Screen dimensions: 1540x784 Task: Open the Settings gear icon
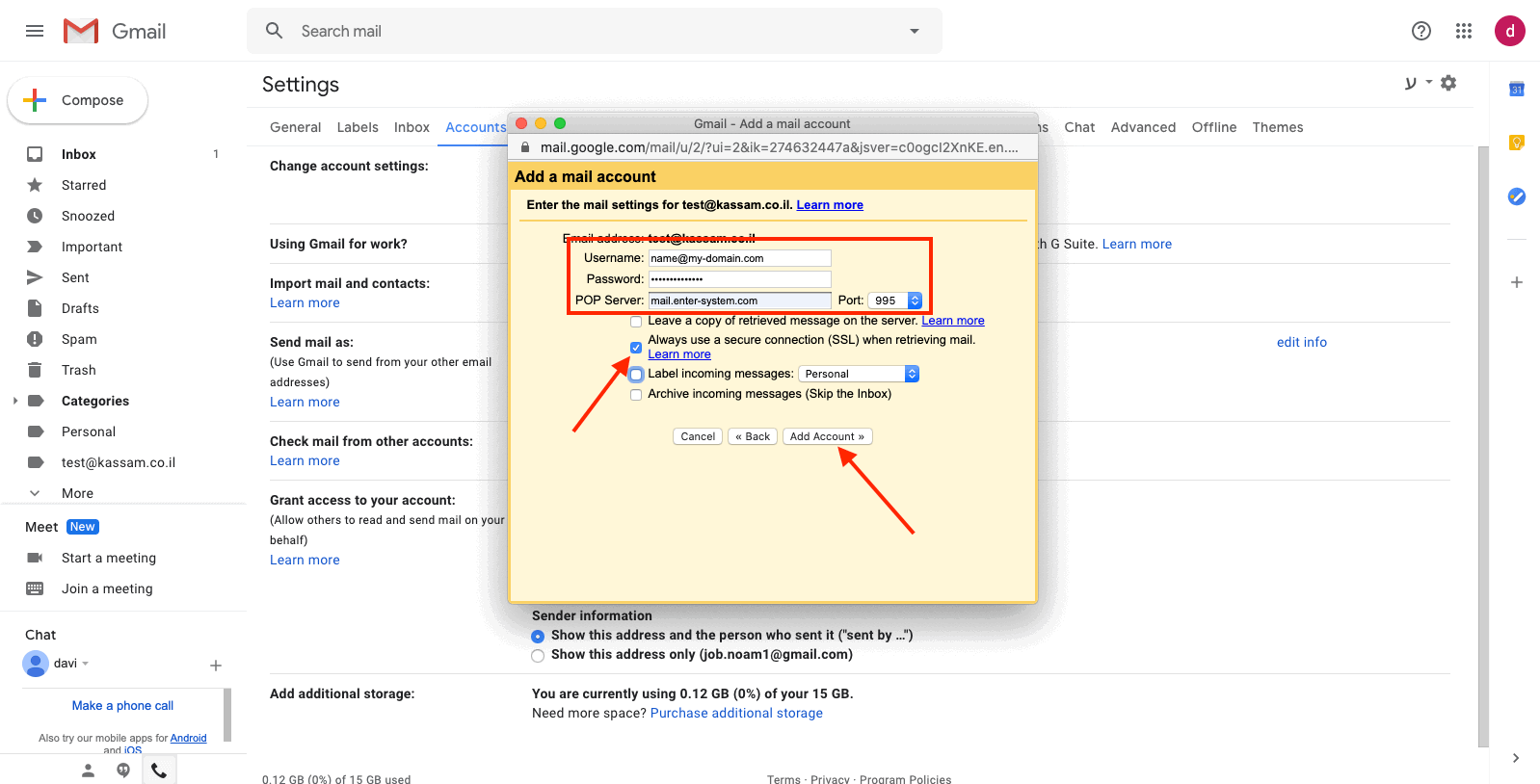click(x=1448, y=83)
